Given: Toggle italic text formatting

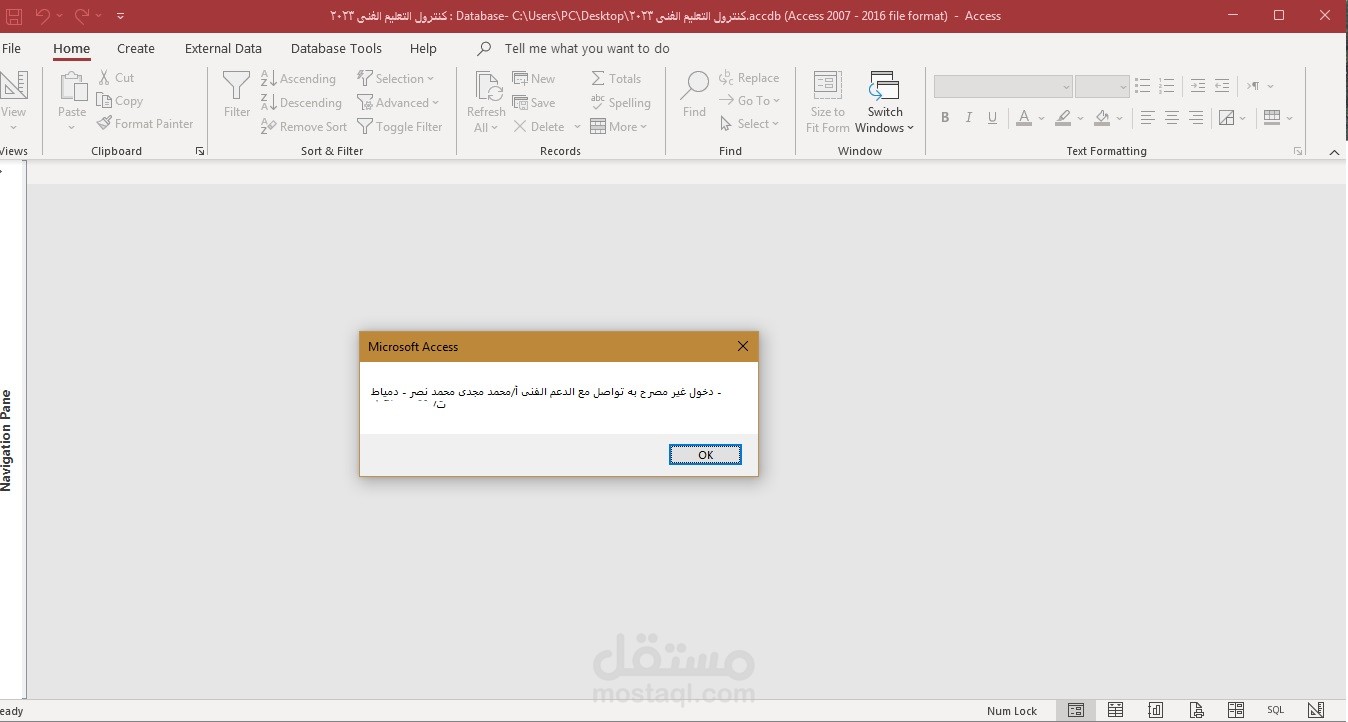Looking at the screenshot, I should coord(968,117).
